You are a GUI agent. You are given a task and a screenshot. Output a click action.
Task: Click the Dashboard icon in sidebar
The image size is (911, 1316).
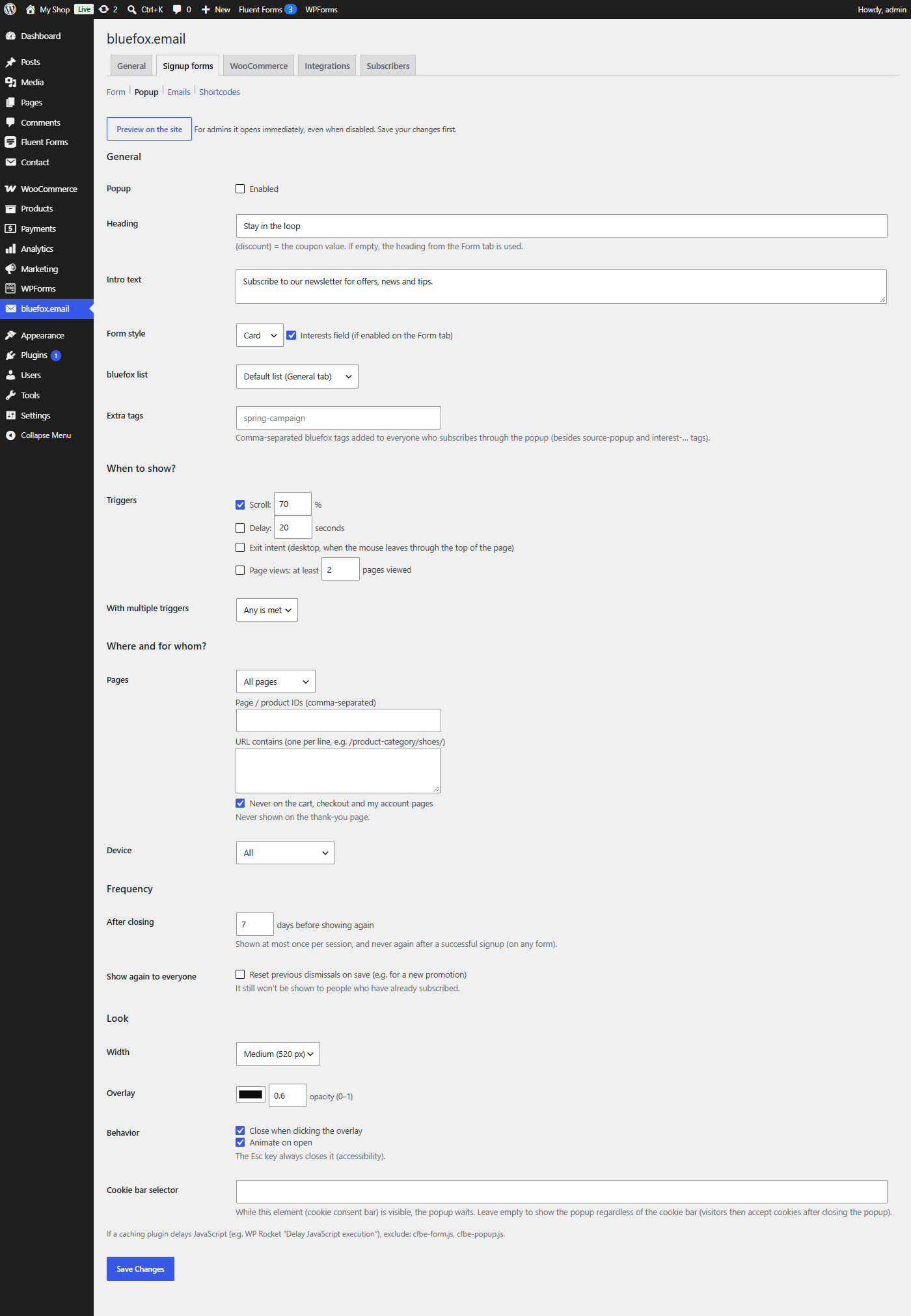10,36
